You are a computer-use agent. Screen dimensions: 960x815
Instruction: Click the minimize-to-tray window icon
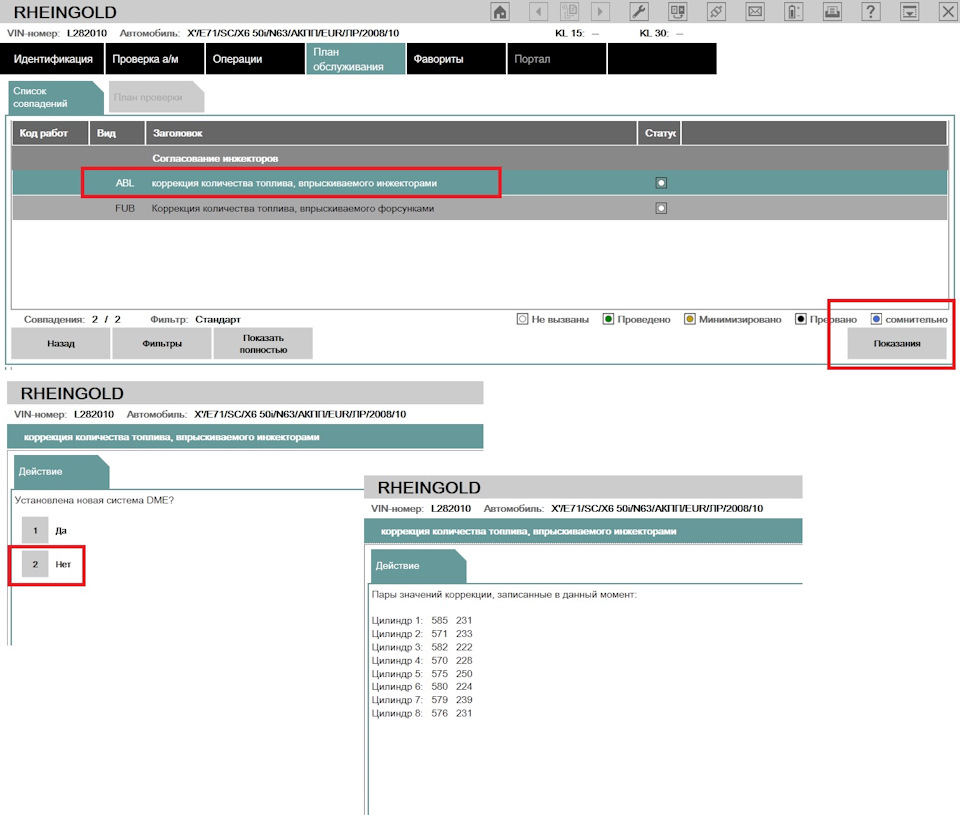coord(909,12)
